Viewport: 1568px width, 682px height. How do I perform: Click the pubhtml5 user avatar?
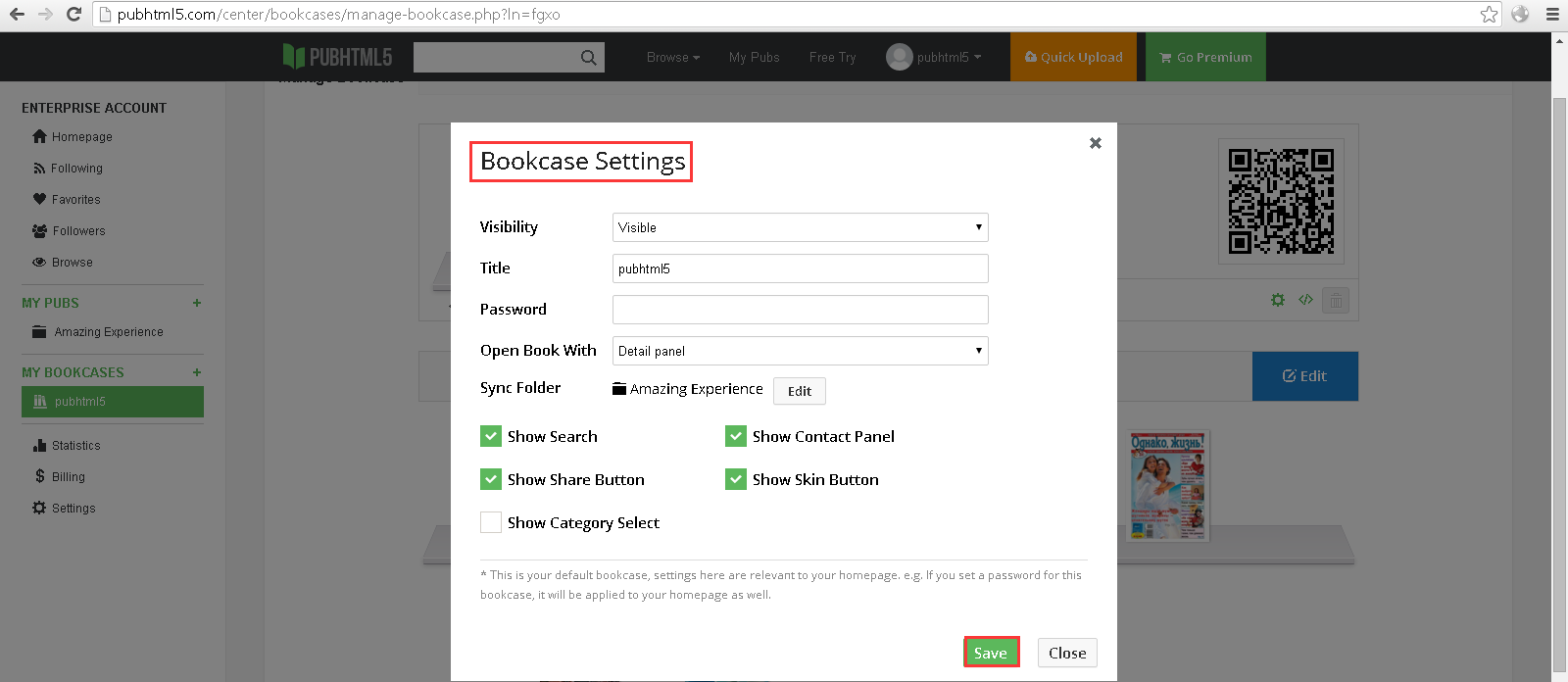(x=899, y=57)
